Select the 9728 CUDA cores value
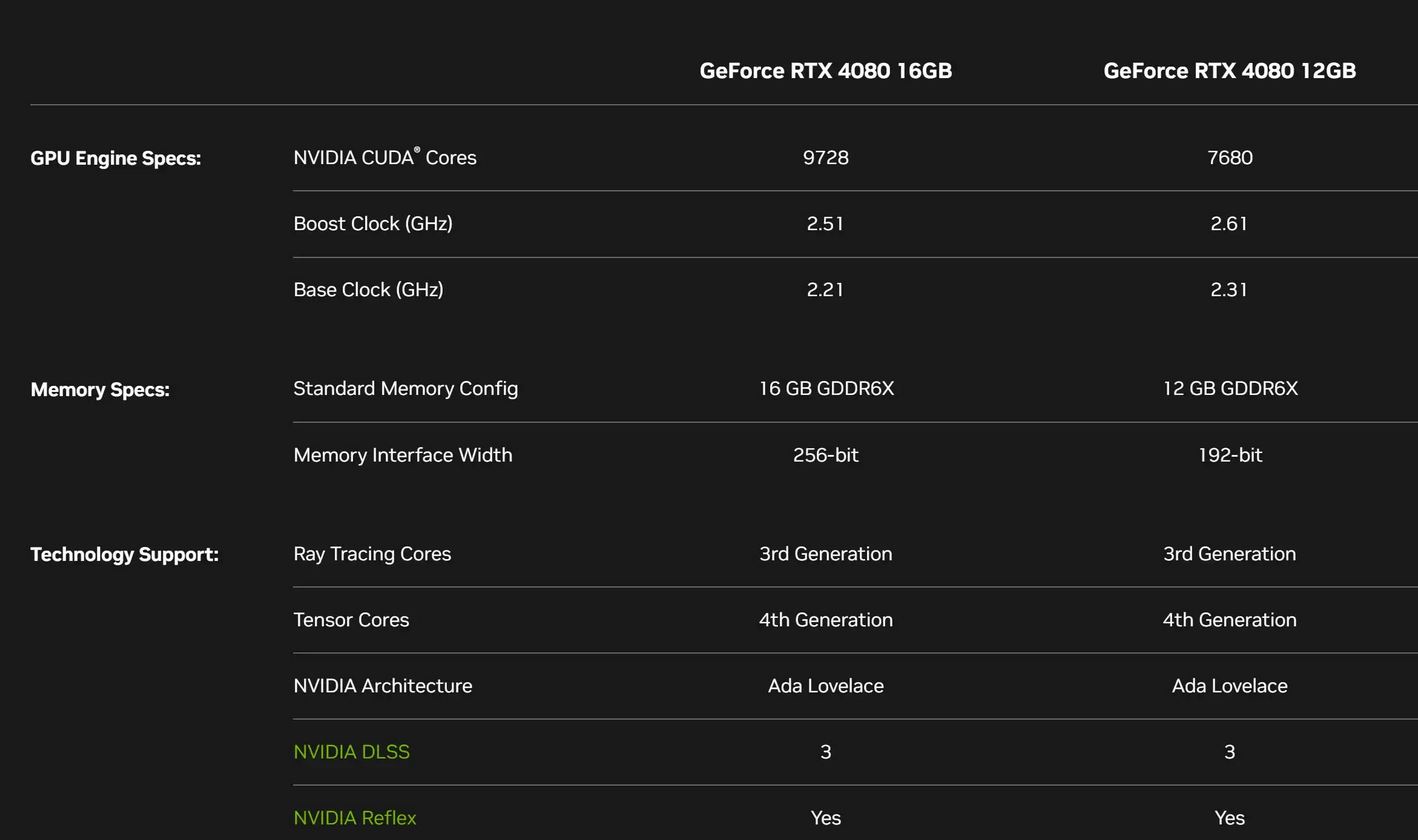Image resolution: width=1418 pixels, height=840 pixels. point(825,157)
